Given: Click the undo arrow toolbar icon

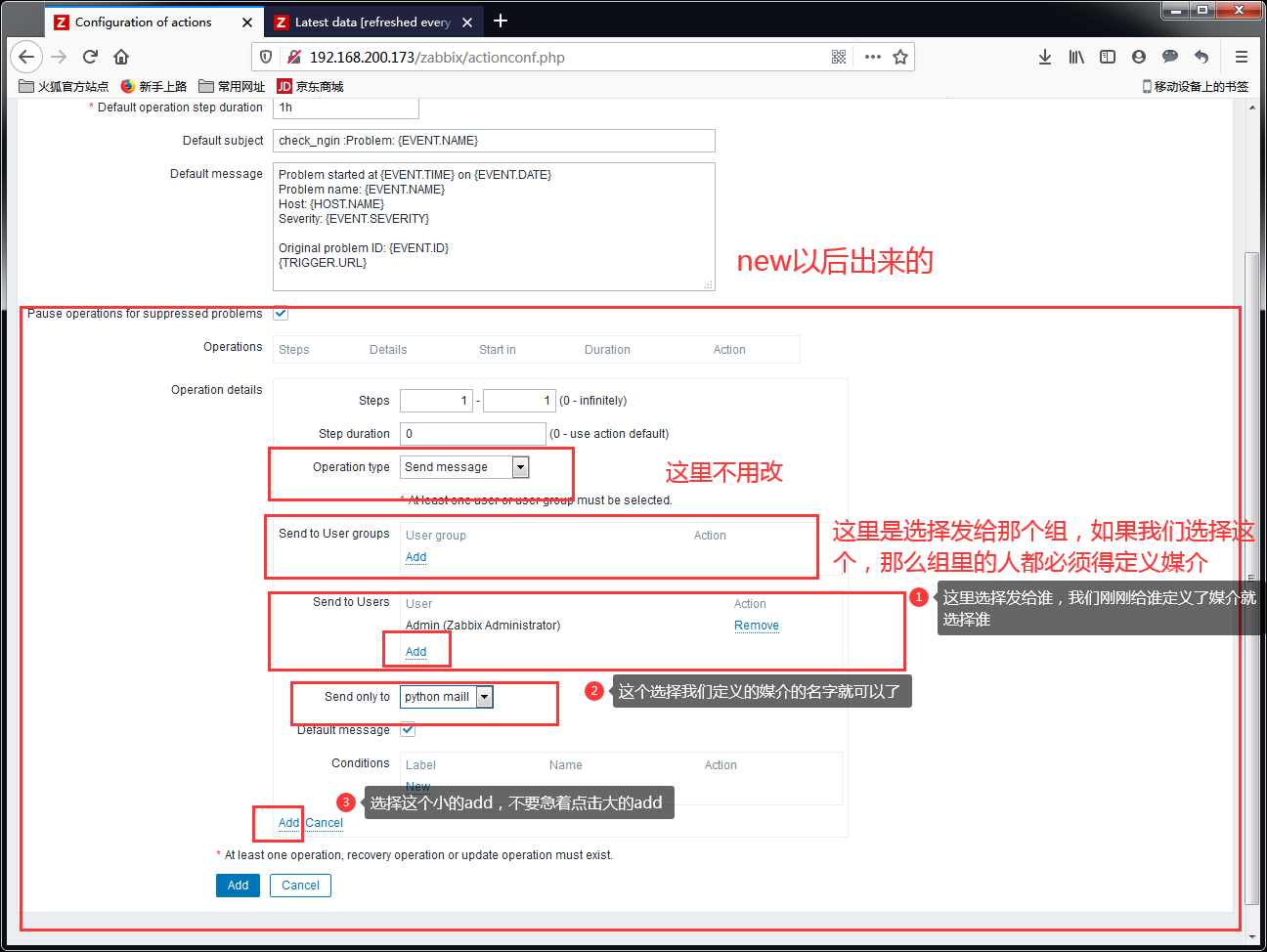Looking at the screenshot, I should 1201,57.
